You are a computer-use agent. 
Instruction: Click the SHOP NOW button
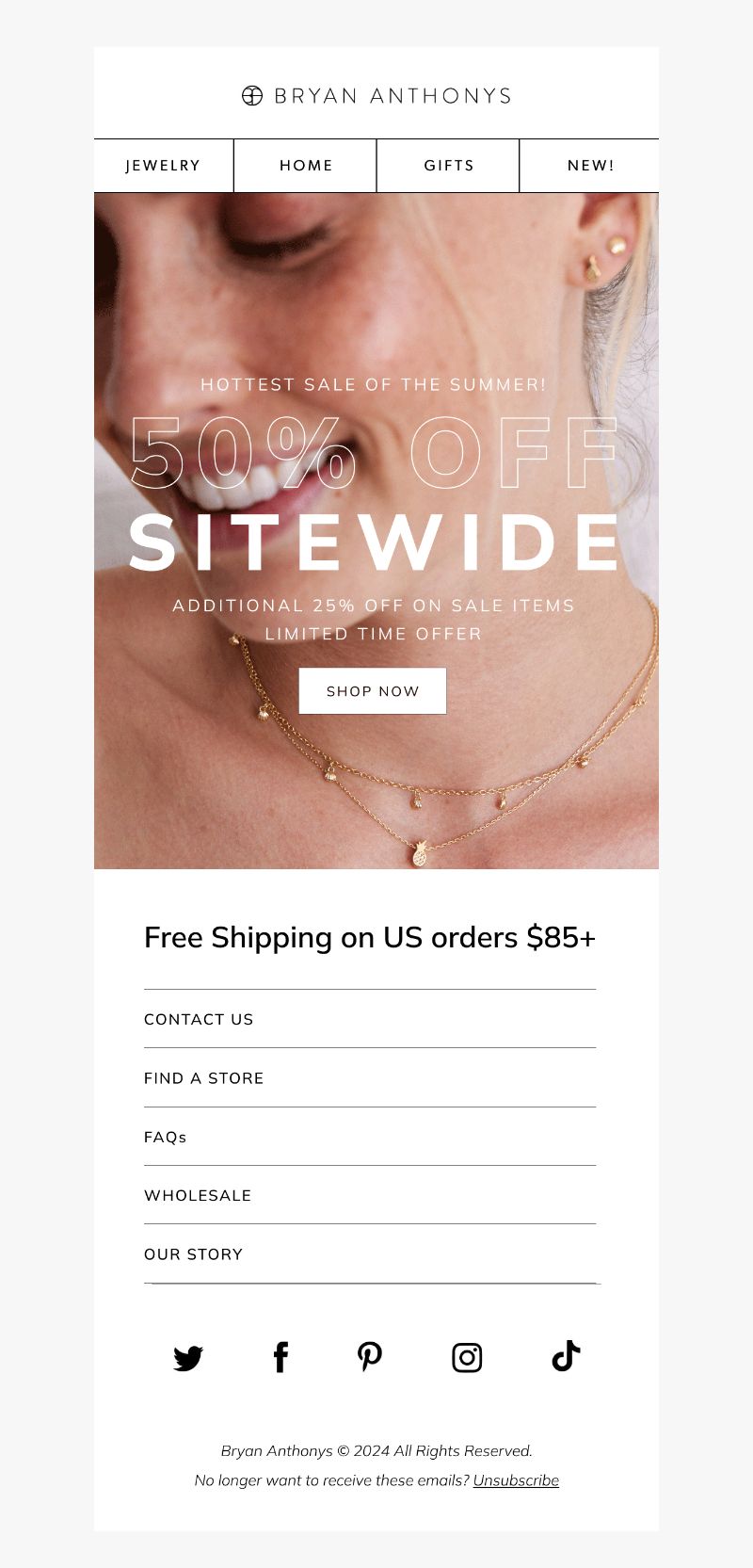point(373,691)
